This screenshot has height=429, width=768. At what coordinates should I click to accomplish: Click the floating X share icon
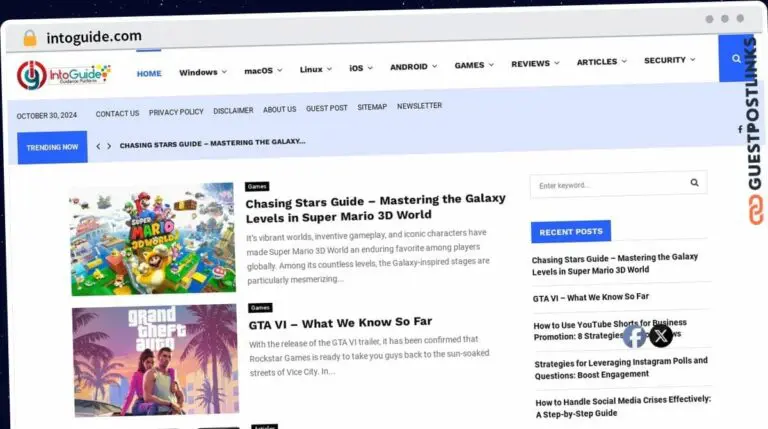pyautogui.click(x=661, y=335)
